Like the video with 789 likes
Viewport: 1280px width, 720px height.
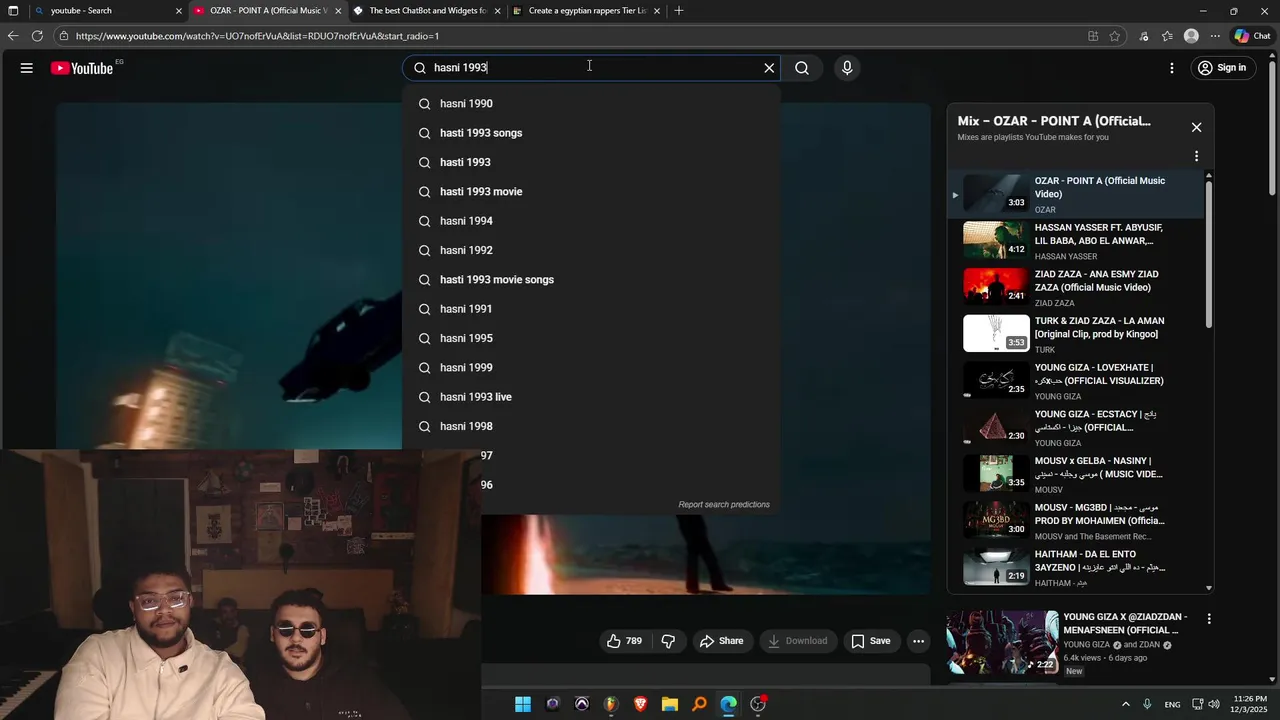click(624, 641)
